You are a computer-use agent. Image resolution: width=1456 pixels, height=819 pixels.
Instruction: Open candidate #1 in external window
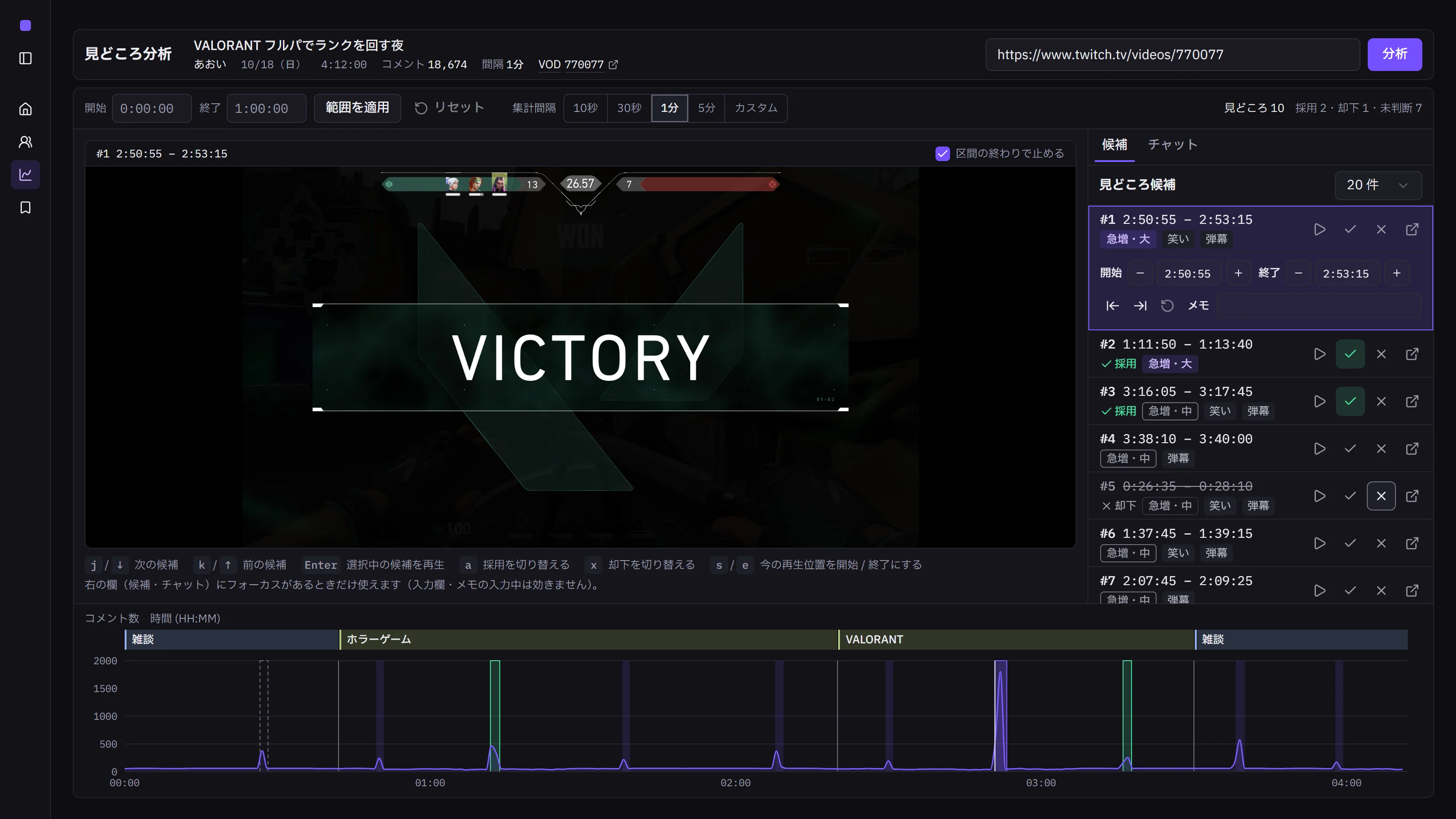[x=1412, y=229]
